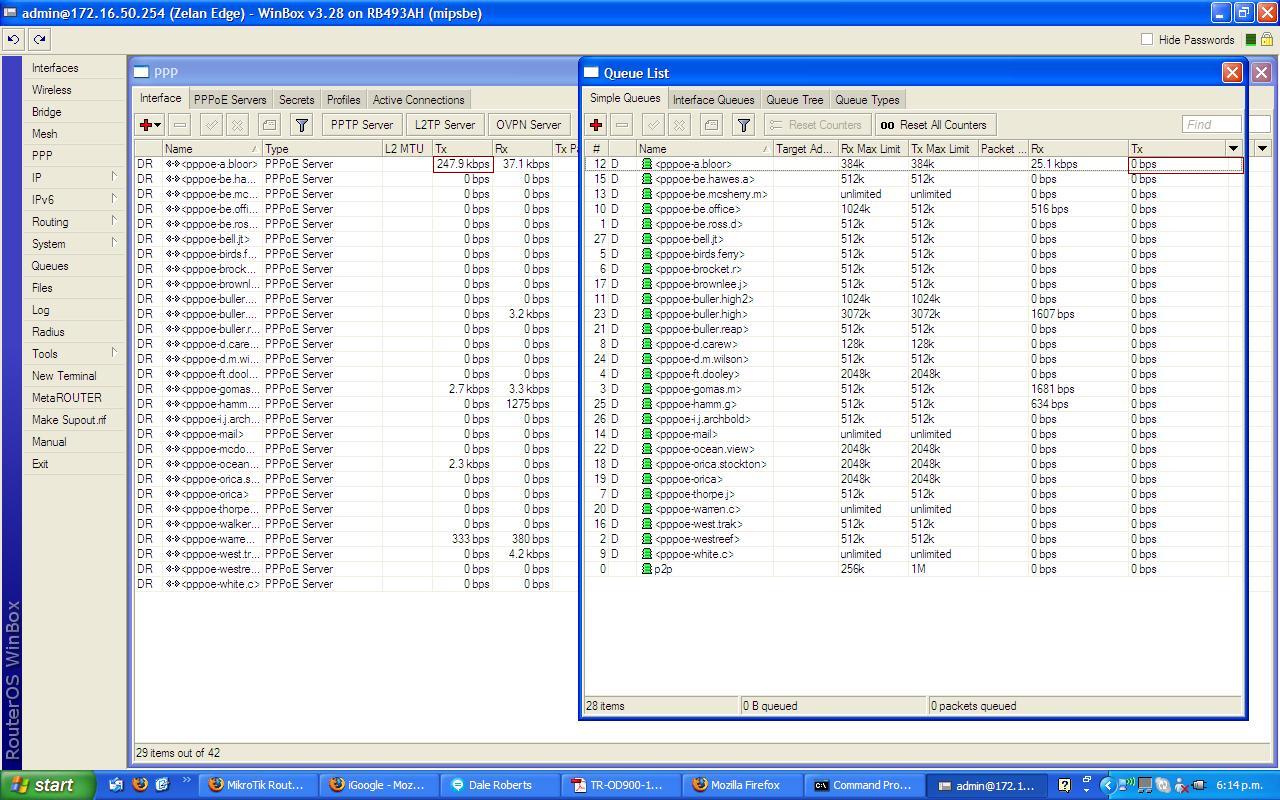Click the help question mark in system tray
1280x800 pixels.
click(x=1064, y=785)
